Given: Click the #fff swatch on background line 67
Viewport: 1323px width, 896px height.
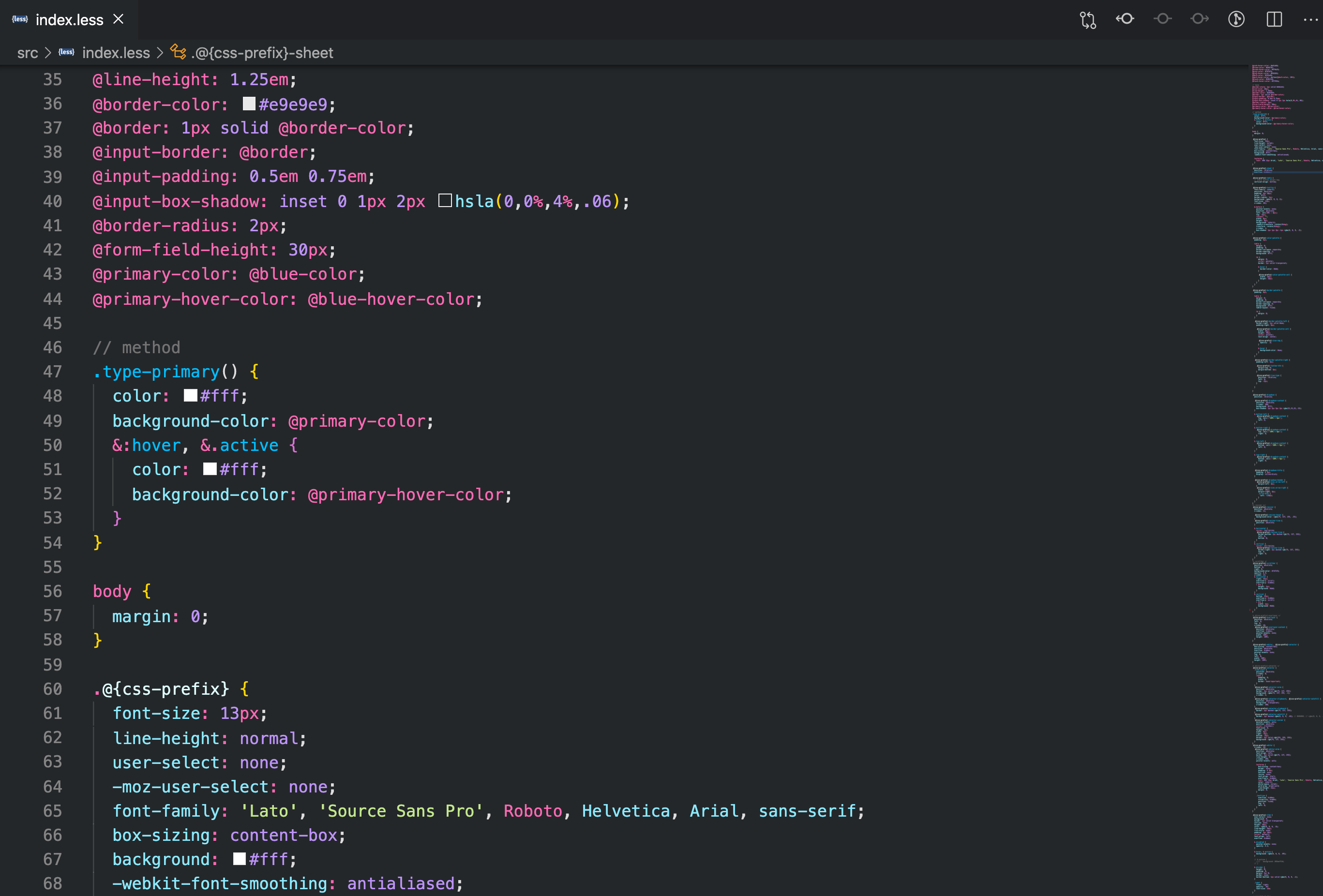Looking at the screenshot, I should (239, 858).
